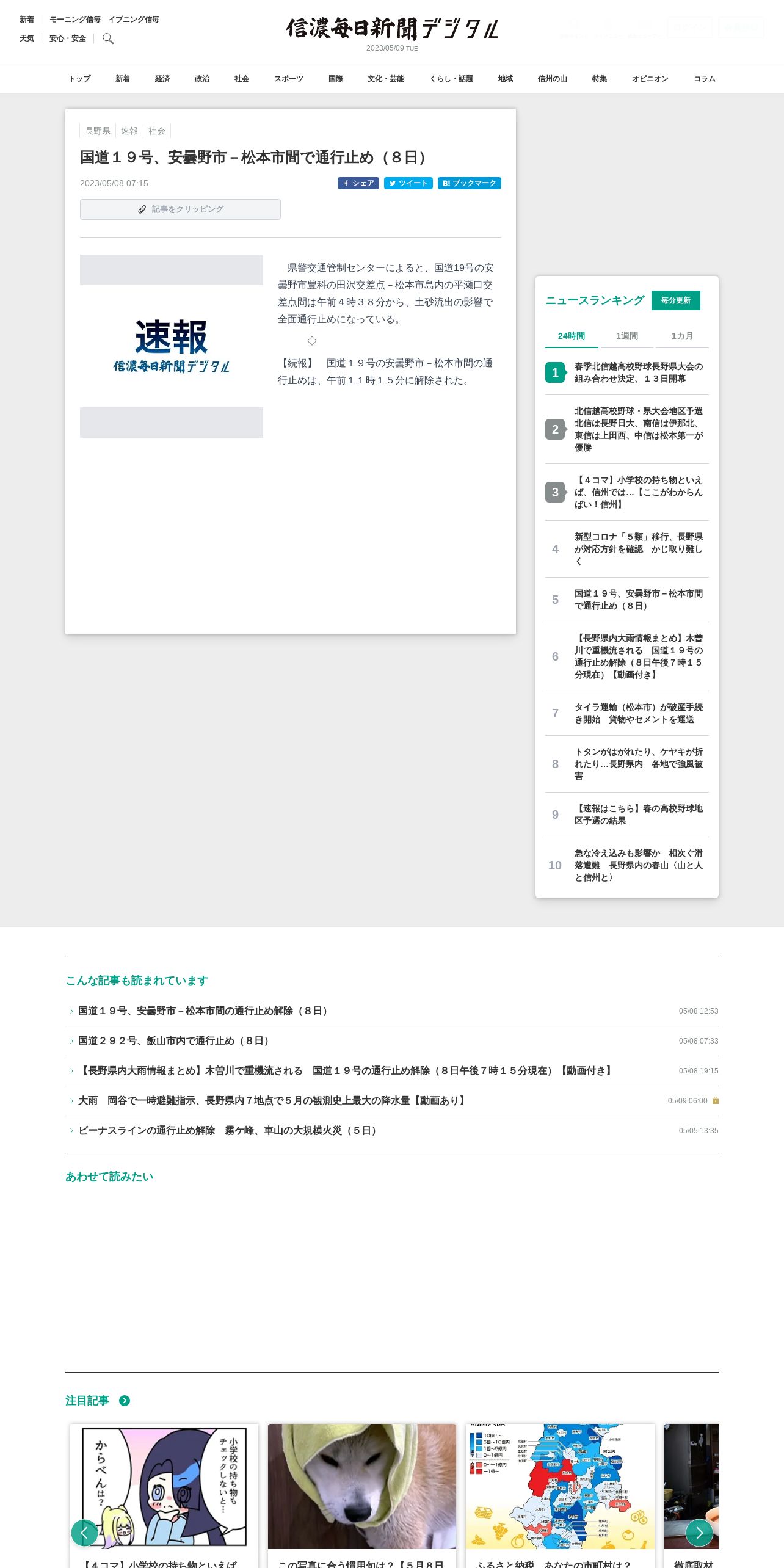Image resolution: width=784 pixels, height=1568 pixels.
Task: Open rank 1 春季北信越高校野球 article
Action: (627, 372)
